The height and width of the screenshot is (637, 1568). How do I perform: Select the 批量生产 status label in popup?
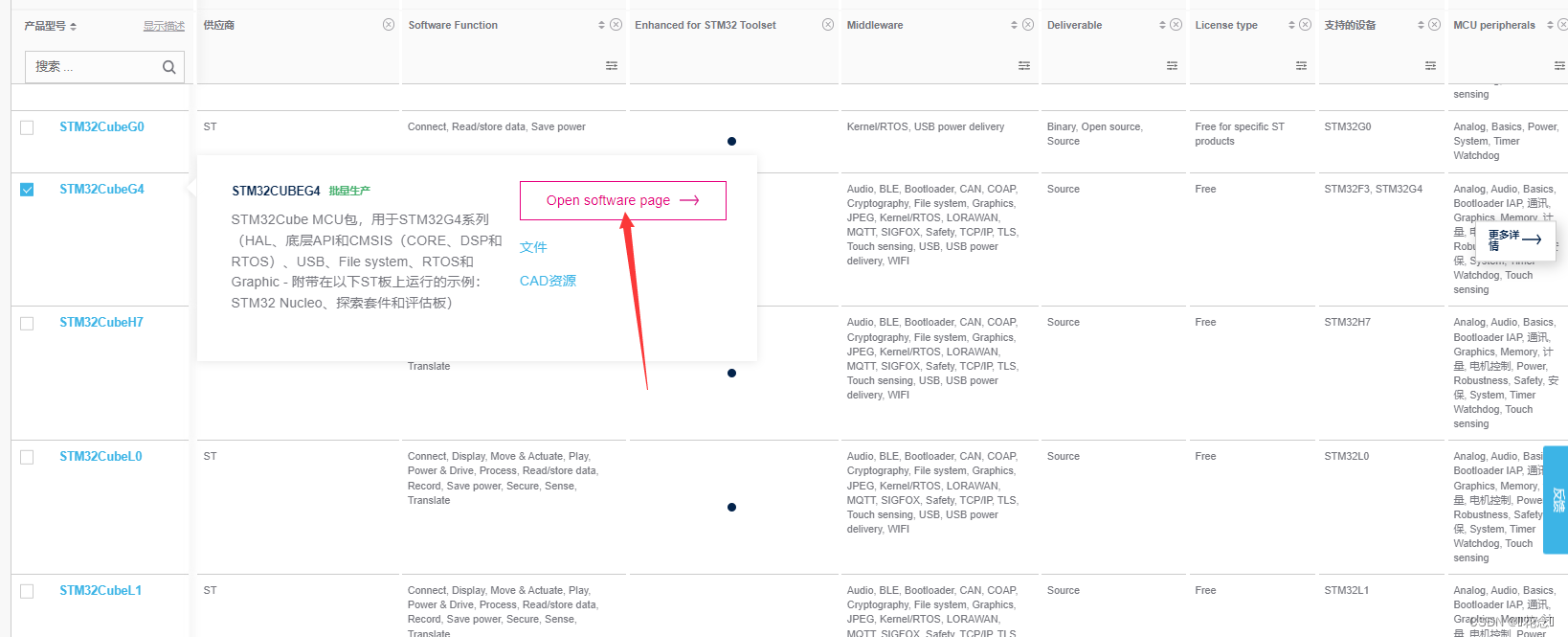pos(349,191)
